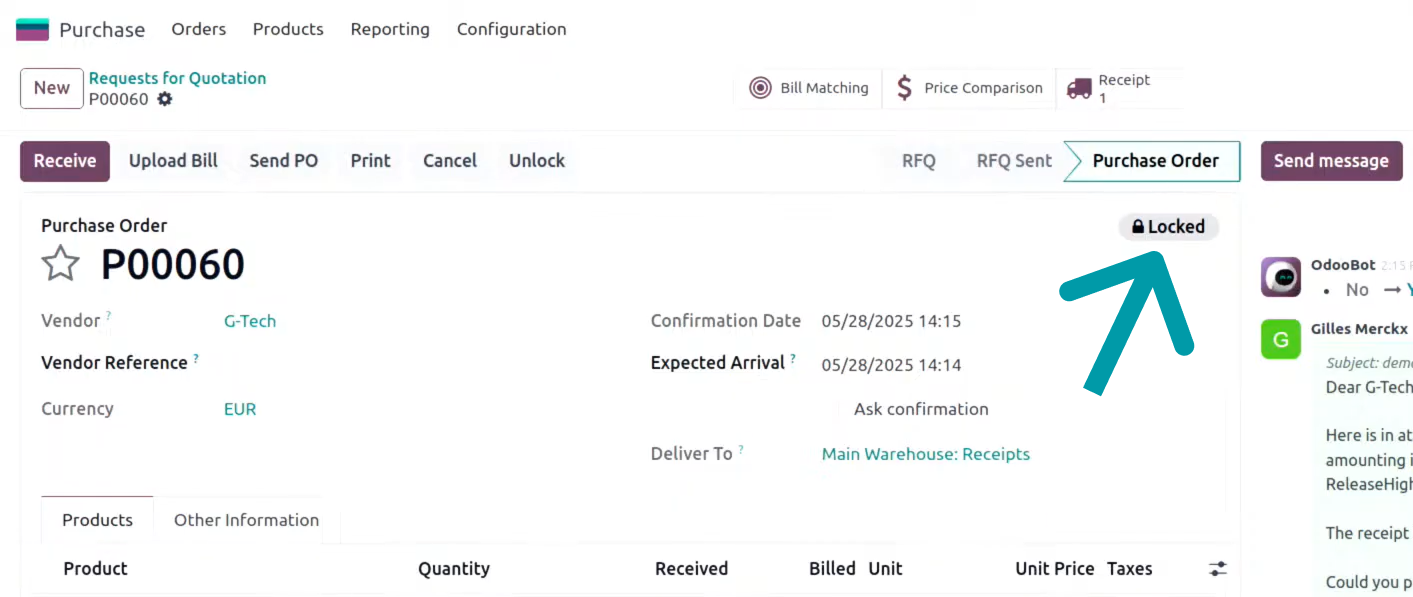Open the gear actions menu beside P00060
The width and height of the screenshot is (1413, 597).
(x=165, y=99)
